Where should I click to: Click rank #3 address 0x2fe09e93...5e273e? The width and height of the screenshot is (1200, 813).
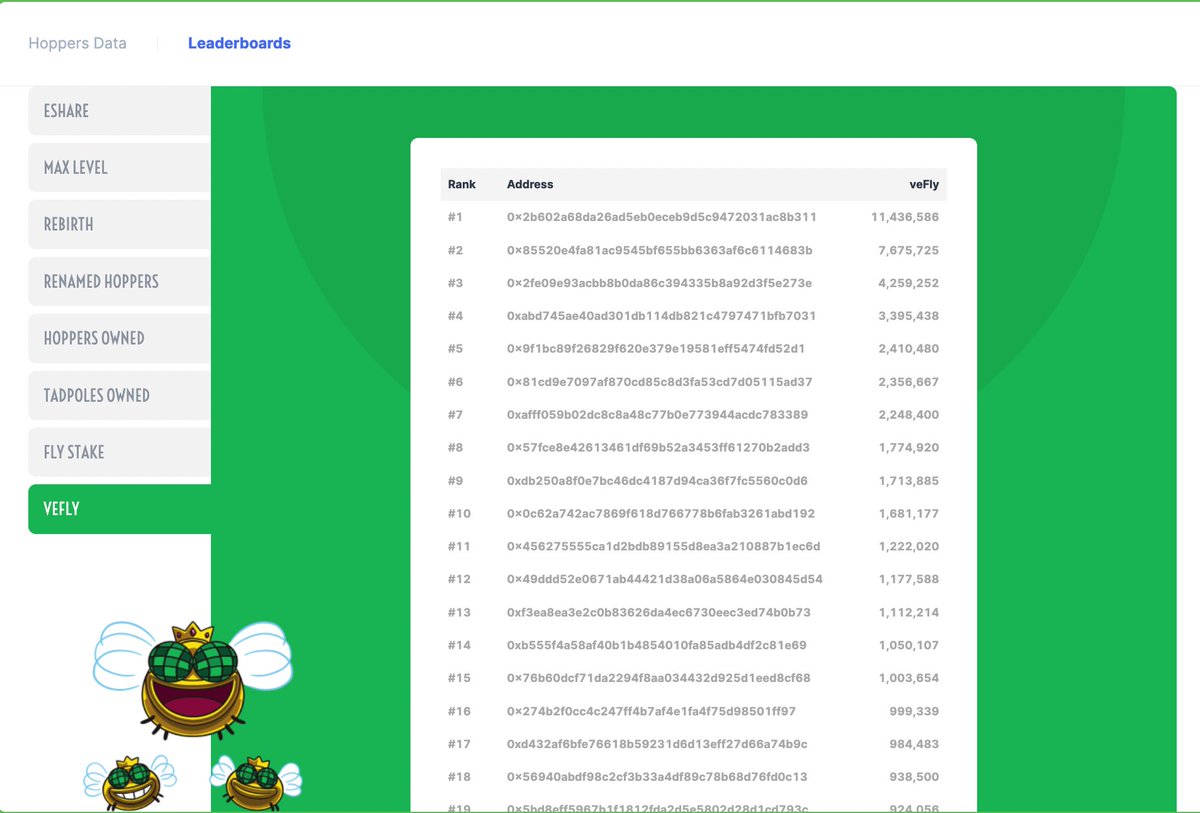(659, 283)
